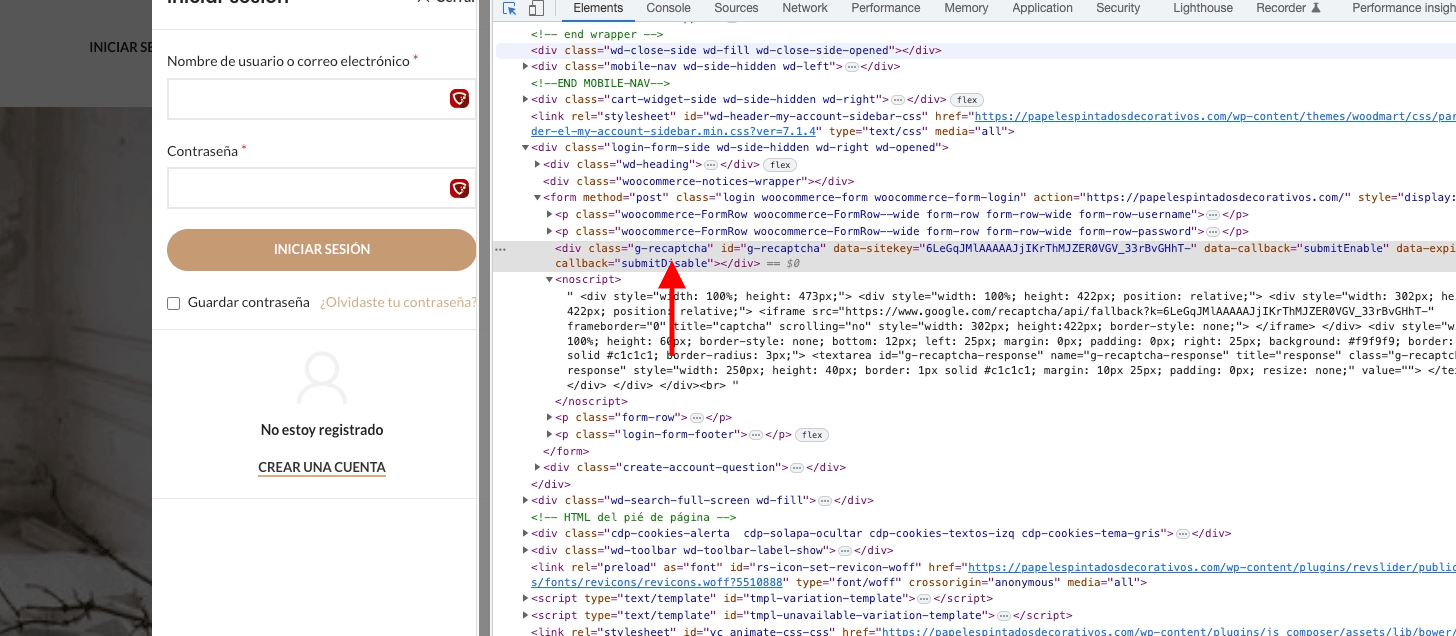The image size is (1456, 636).
Task: Select the woocommerce-notices-wrapper div row
Action: point(699,182)
